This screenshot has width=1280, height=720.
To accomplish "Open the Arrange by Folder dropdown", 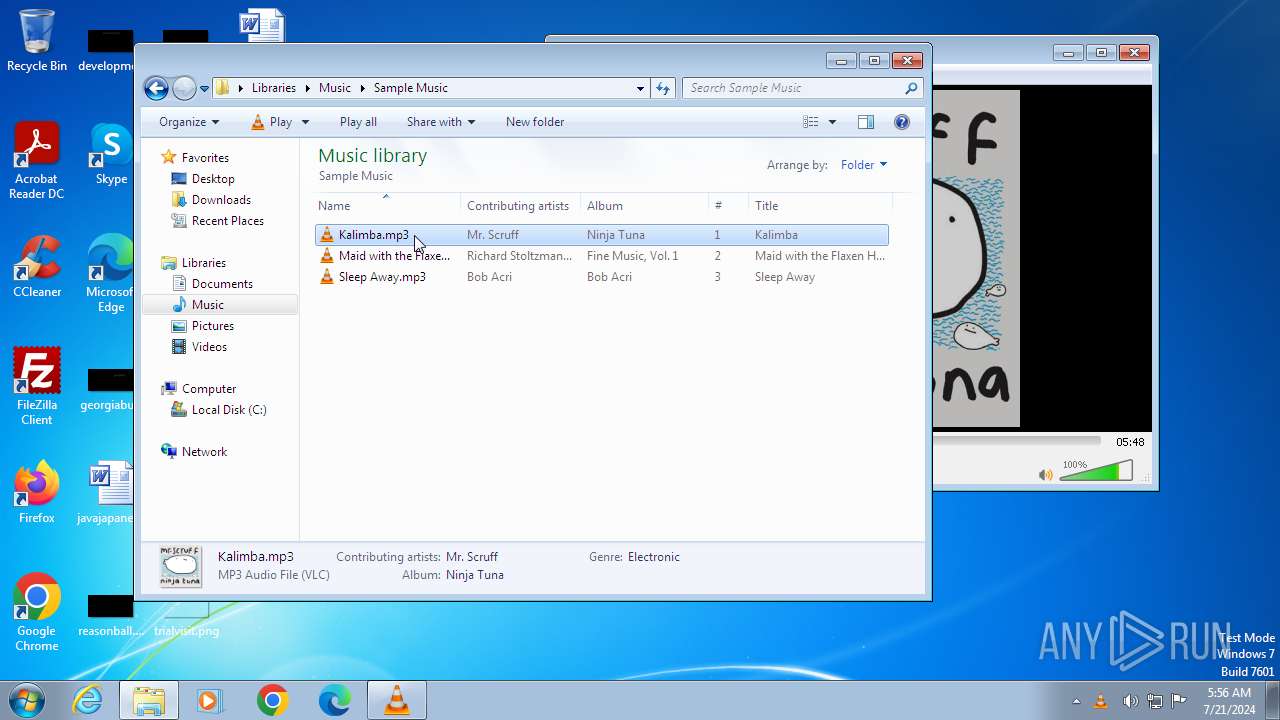I will point(864,165).
